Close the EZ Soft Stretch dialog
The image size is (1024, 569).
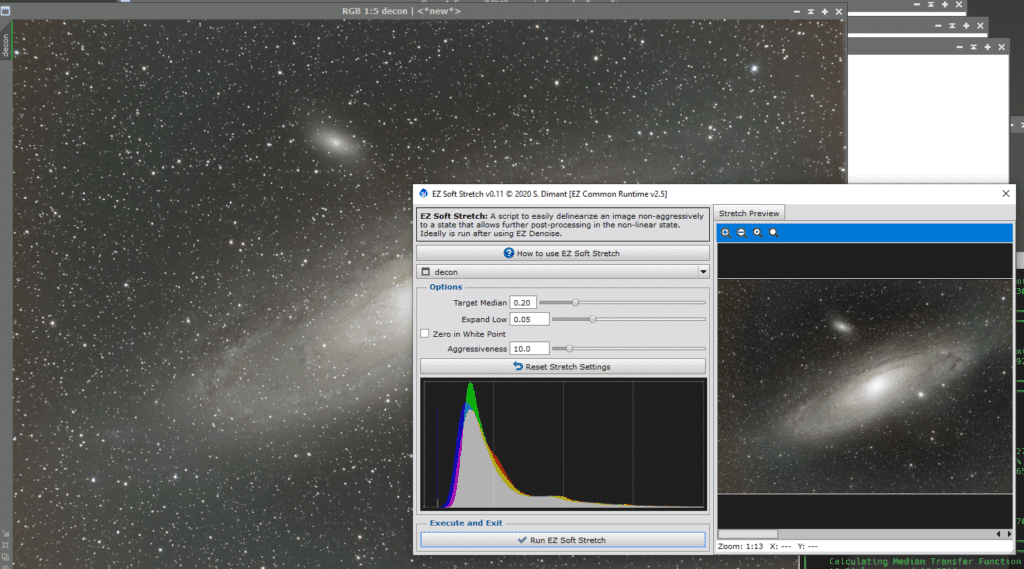pyautogui.click(x=1006, y=193)
